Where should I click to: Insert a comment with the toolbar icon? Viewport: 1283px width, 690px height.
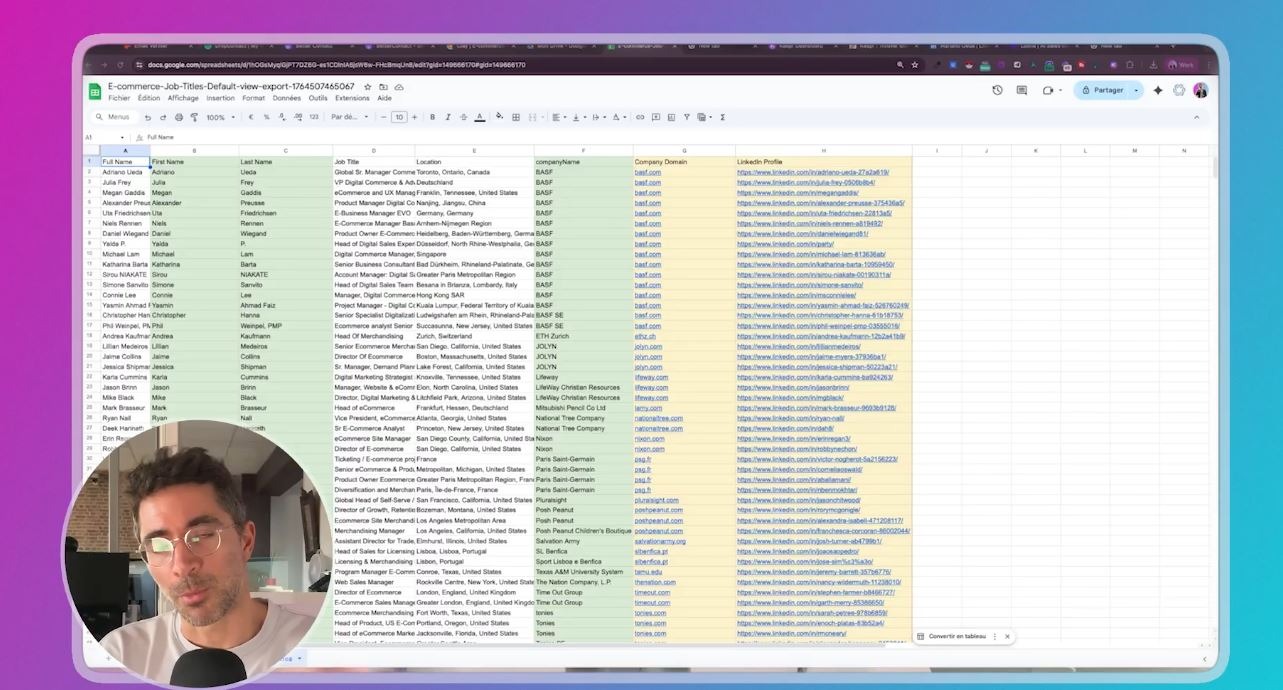click(655, 117)
